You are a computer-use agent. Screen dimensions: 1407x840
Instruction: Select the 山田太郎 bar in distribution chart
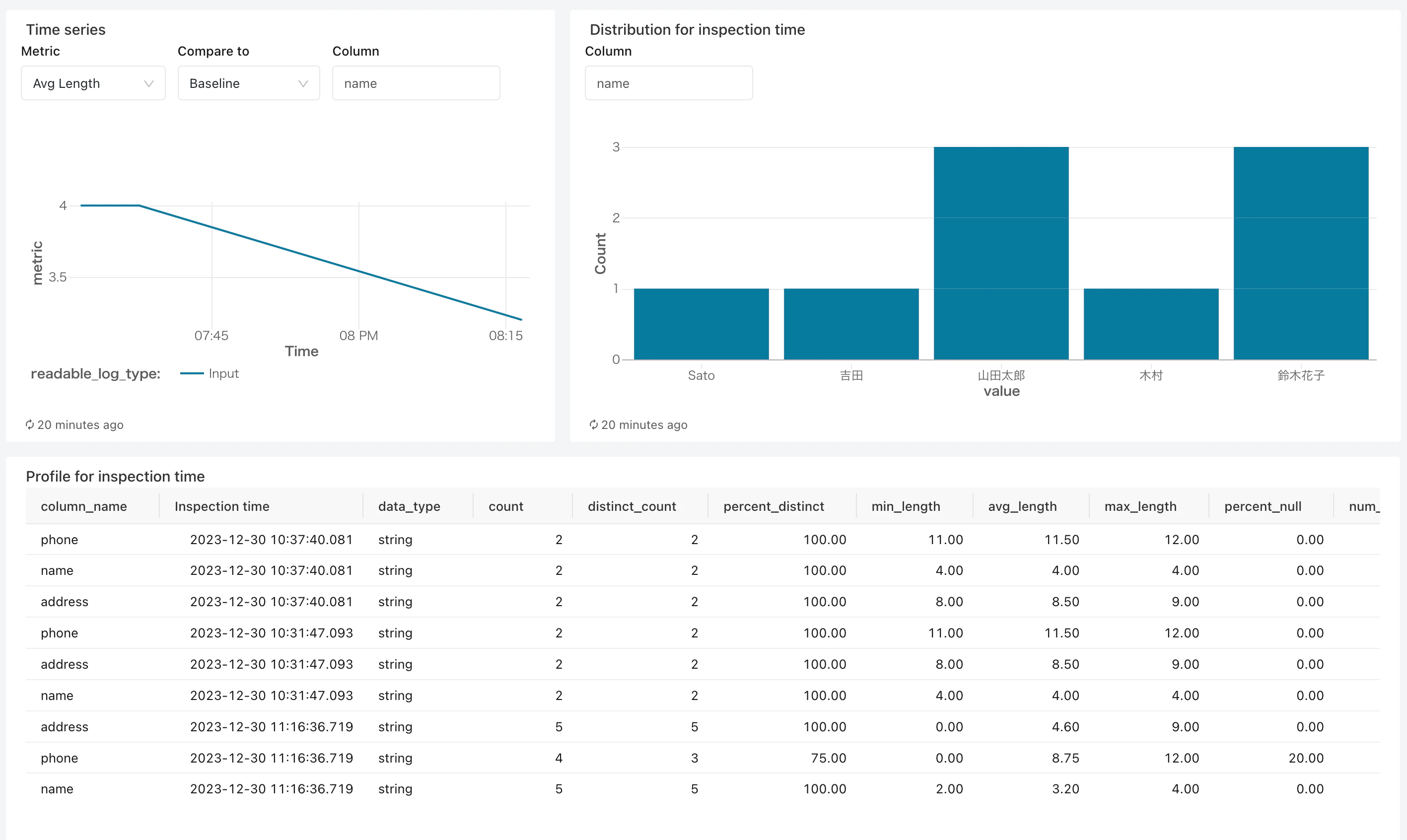(1000, 253)
